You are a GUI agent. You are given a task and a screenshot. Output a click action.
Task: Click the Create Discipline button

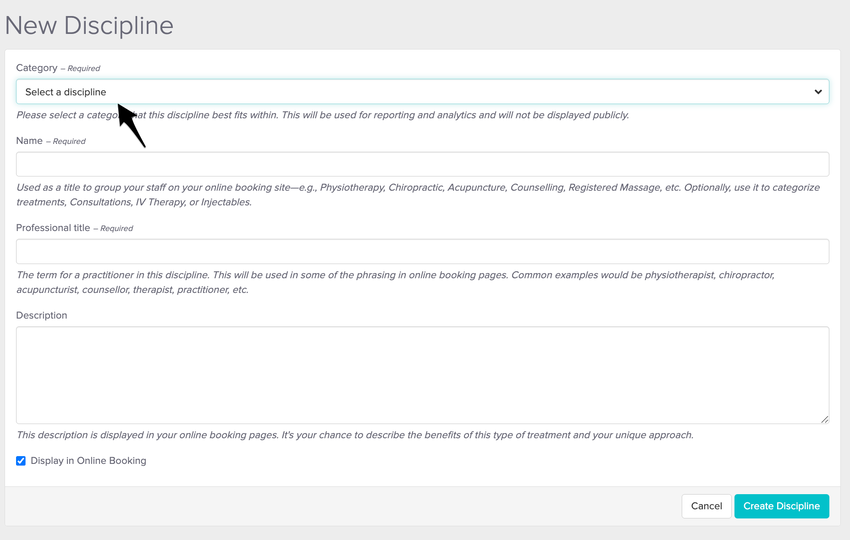pyautogui.click(x=781, y=506)
